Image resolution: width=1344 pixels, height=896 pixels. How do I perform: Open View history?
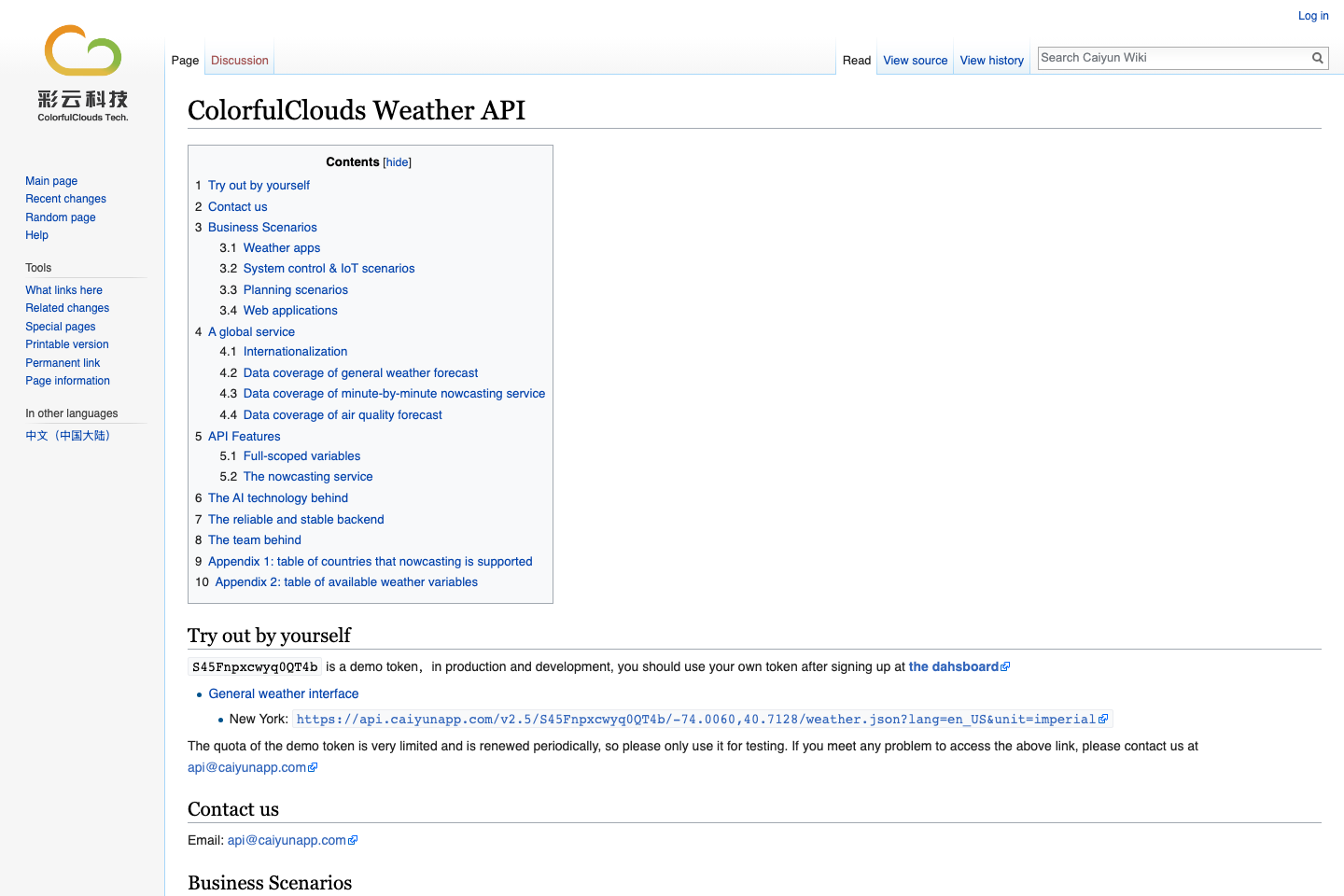(x=991, y=60)
